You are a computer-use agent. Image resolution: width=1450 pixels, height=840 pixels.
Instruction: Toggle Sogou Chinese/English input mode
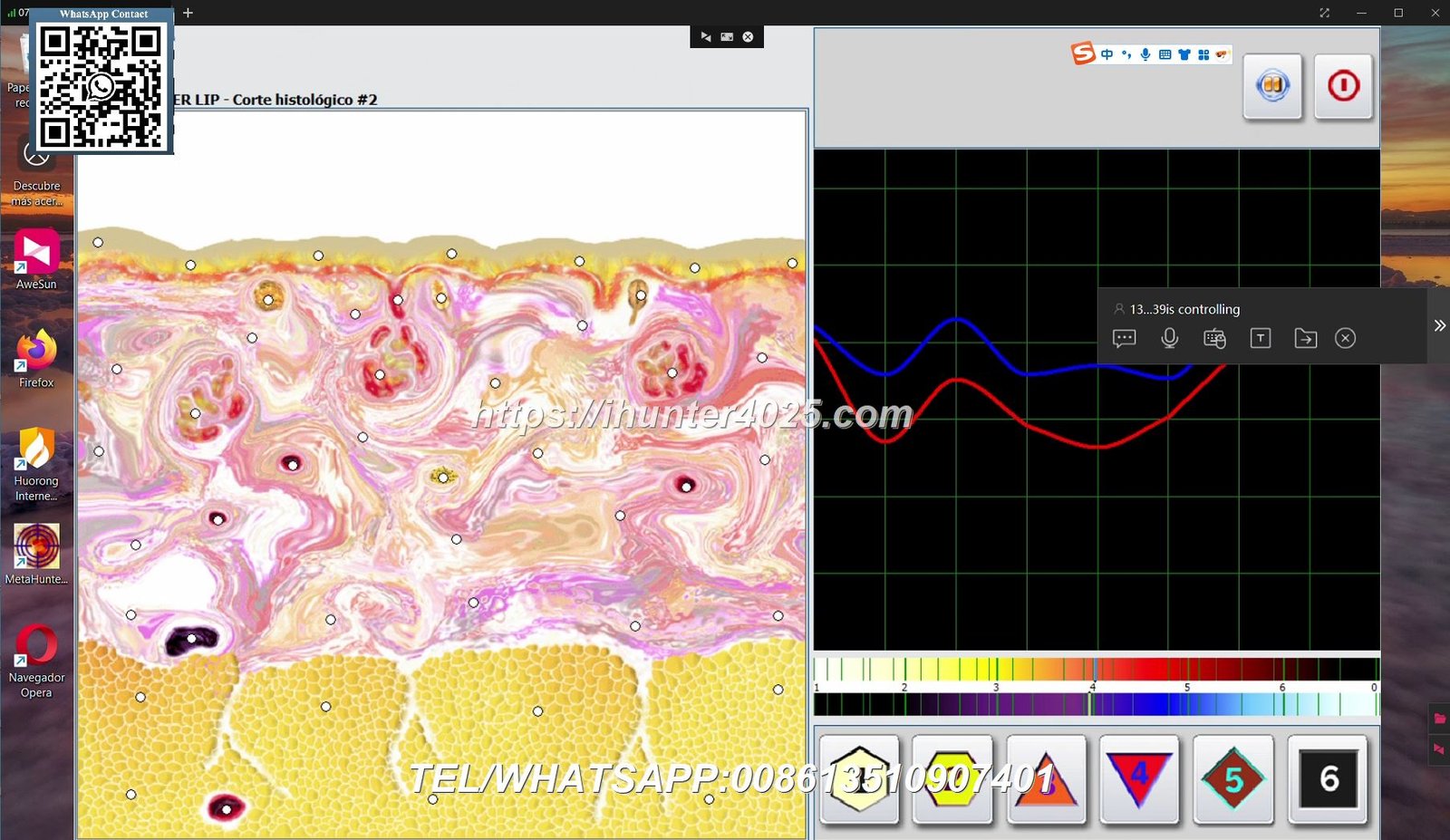[x=1107, y=54]
